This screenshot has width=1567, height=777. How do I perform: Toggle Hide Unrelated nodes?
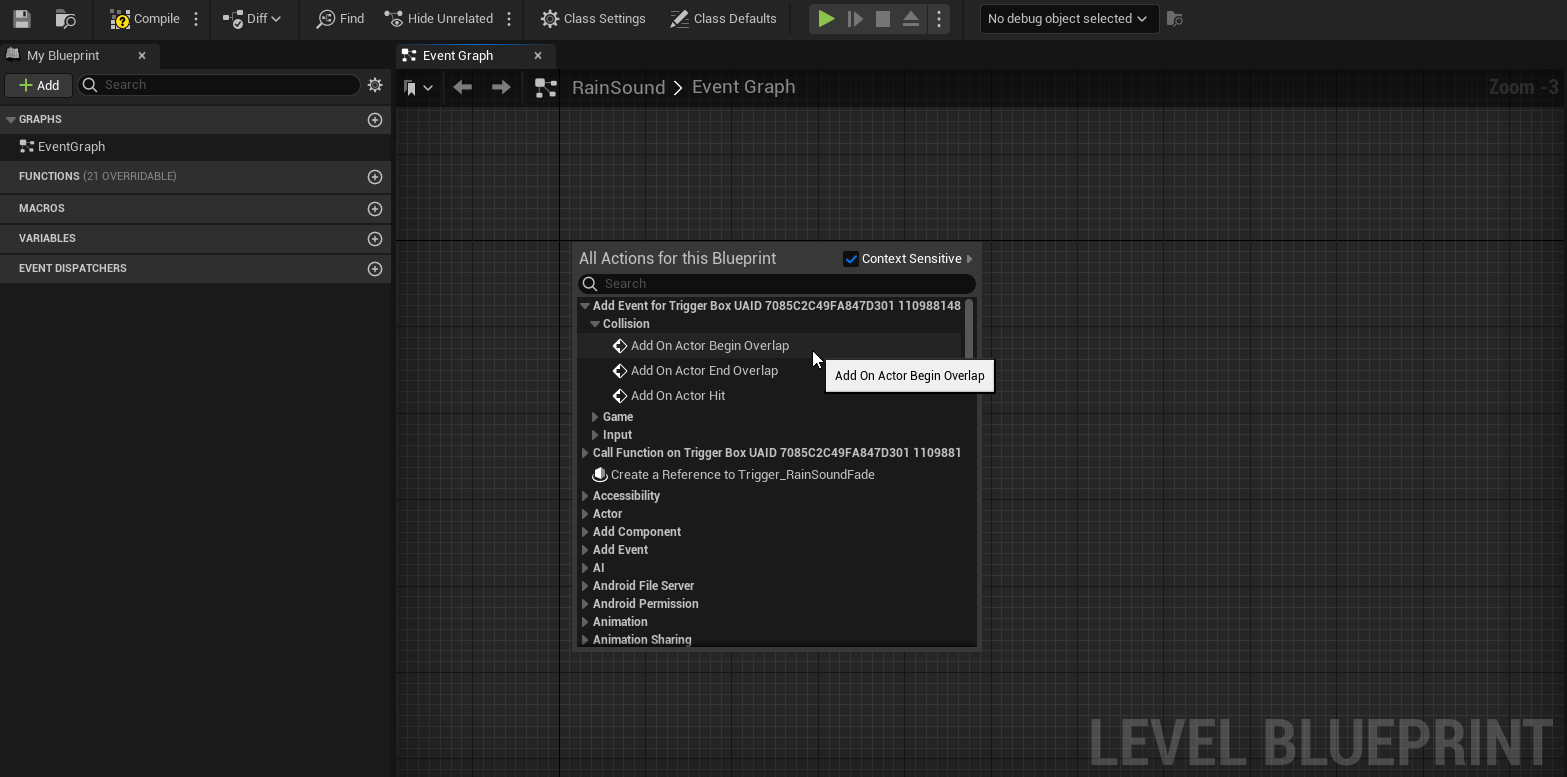(438, 18)
